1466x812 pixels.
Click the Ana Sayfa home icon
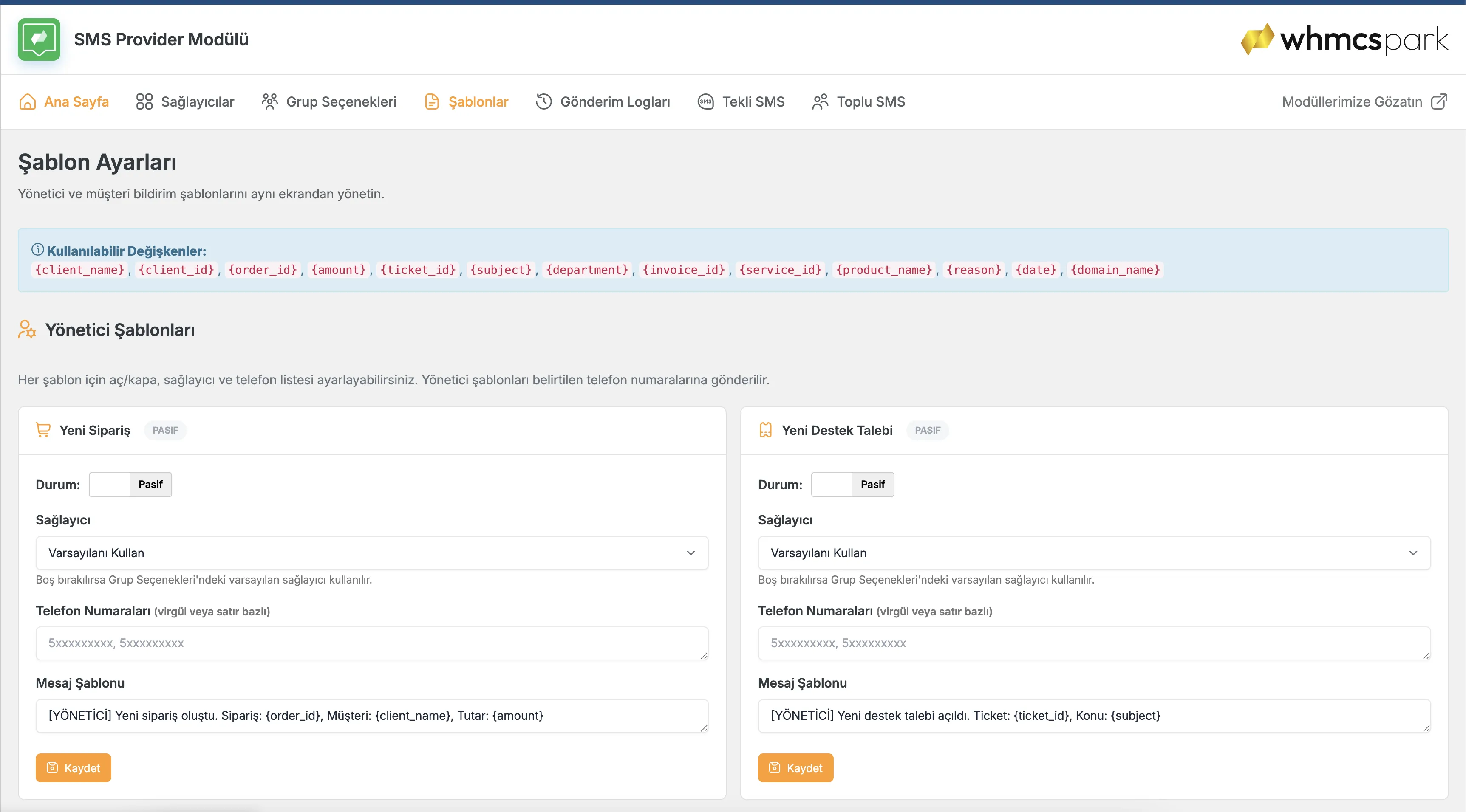pos(27,102)
